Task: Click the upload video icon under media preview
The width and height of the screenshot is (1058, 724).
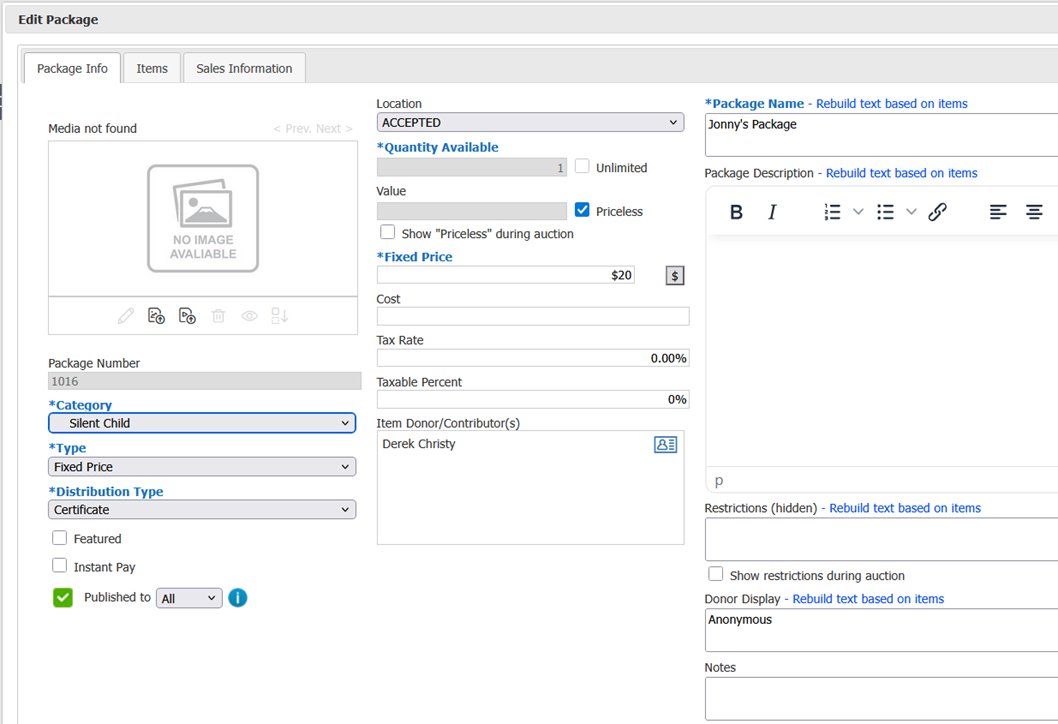Action: [187, 316]
